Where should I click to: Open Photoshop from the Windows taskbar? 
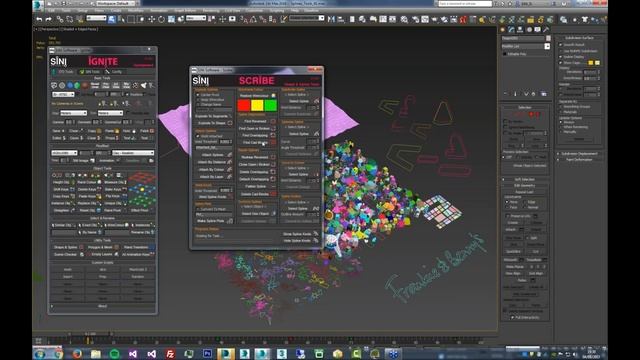pos(207,354)
